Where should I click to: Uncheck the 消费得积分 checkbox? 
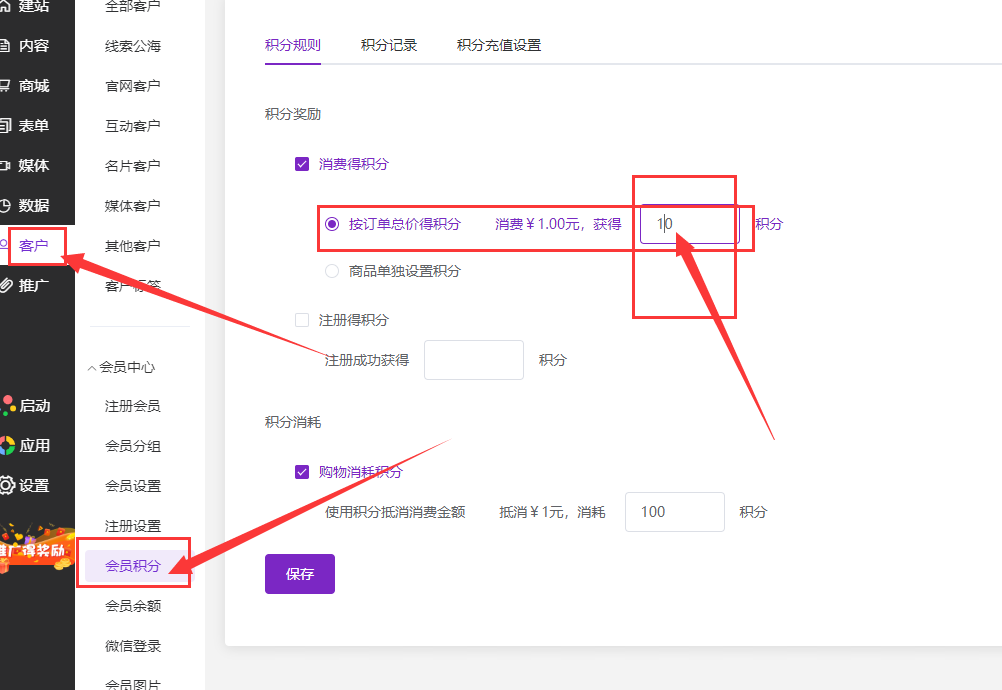click(x=302, y=164)
